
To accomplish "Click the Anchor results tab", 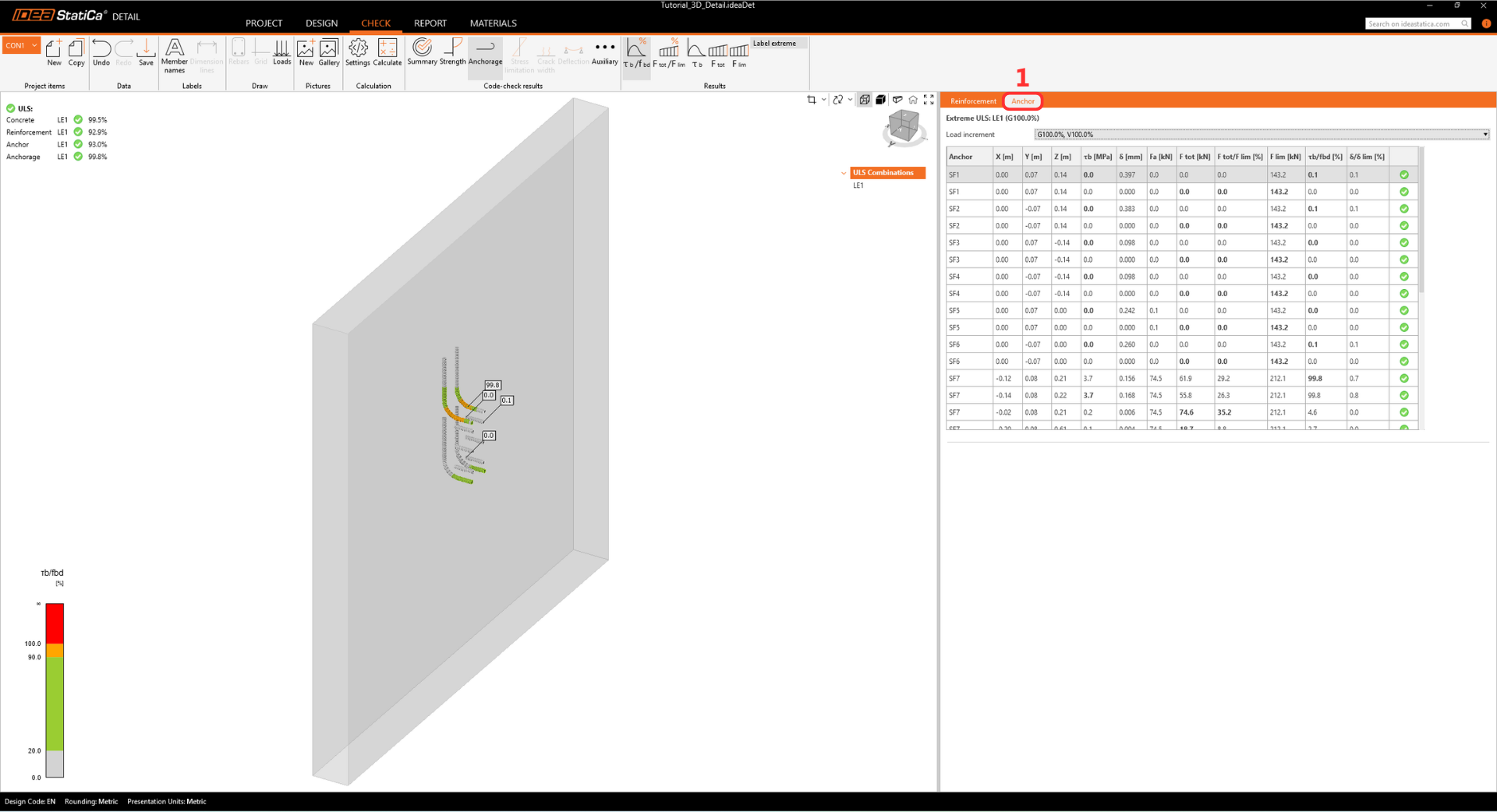I will [x=1022, y=101].
